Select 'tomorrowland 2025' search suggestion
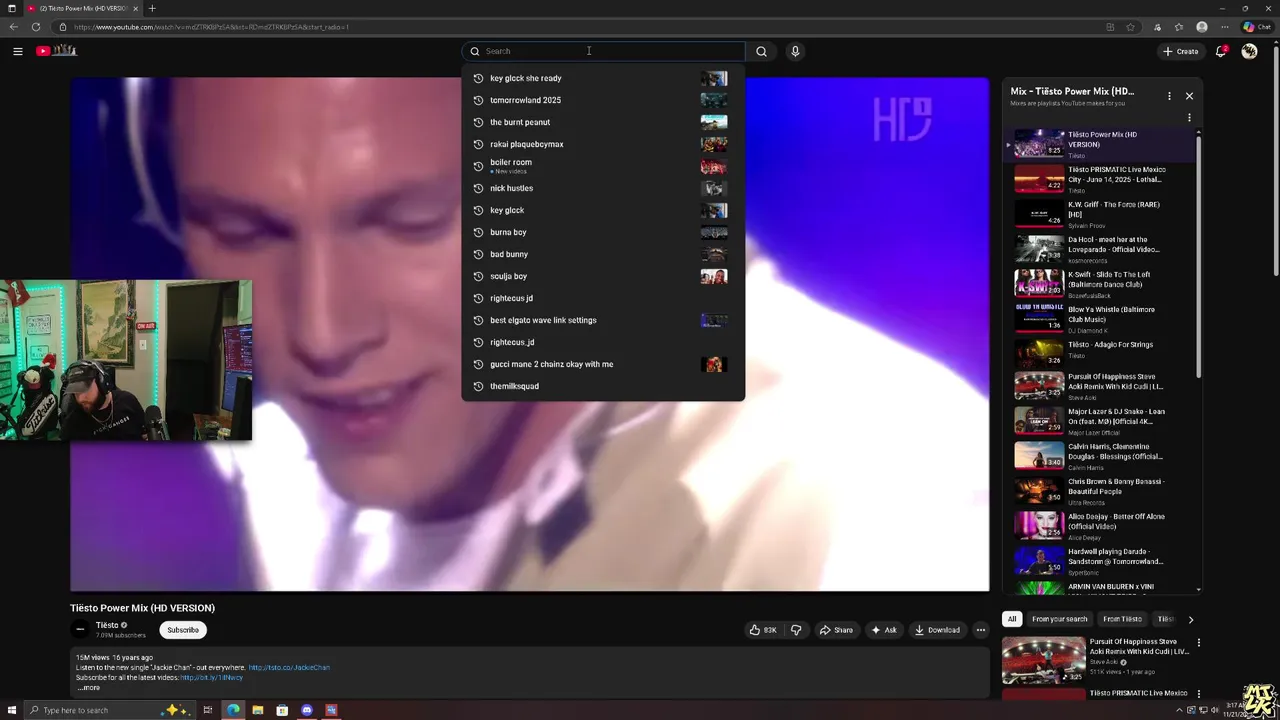Image resolution: width=1280 pixels, height=720 pixels. click(x=603, y=100)
